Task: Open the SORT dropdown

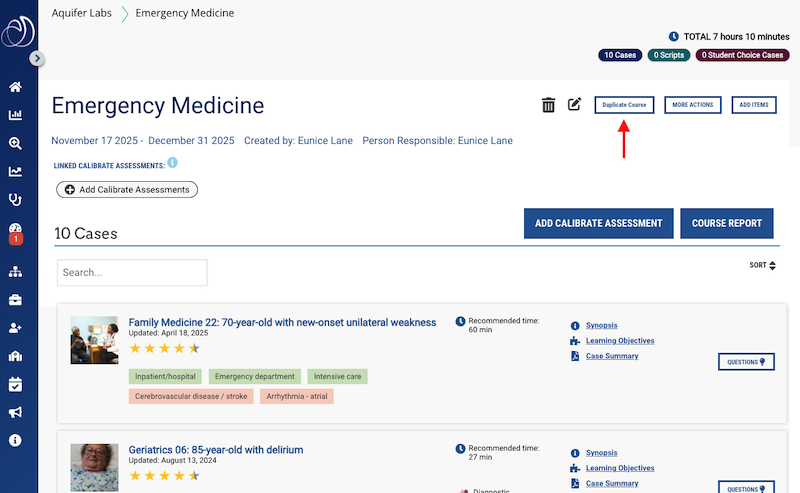Action: (x=762, y=265)
